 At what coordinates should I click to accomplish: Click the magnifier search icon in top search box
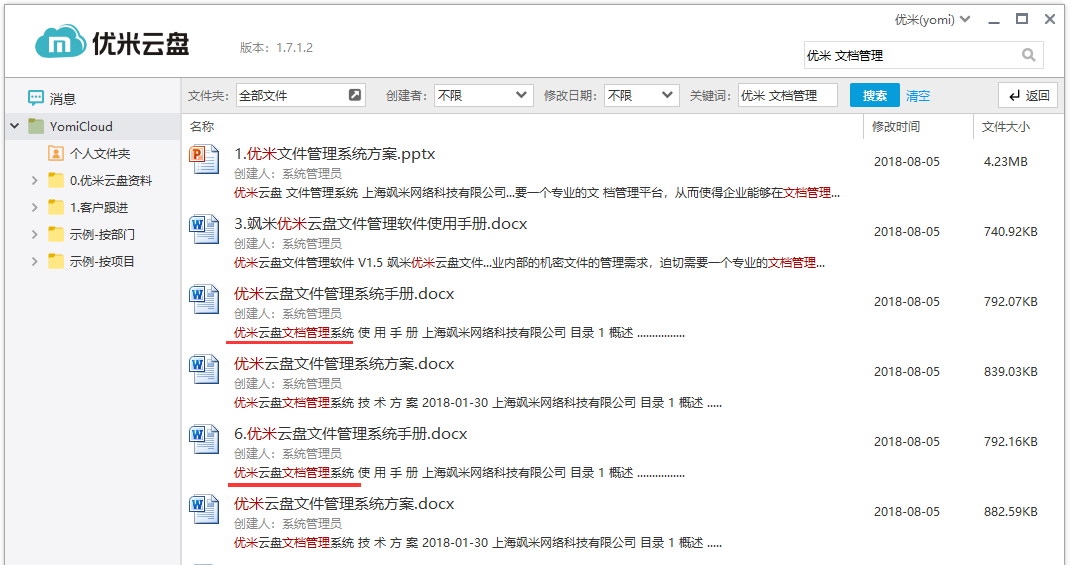pyautogui.click(x=1028, y=55)
